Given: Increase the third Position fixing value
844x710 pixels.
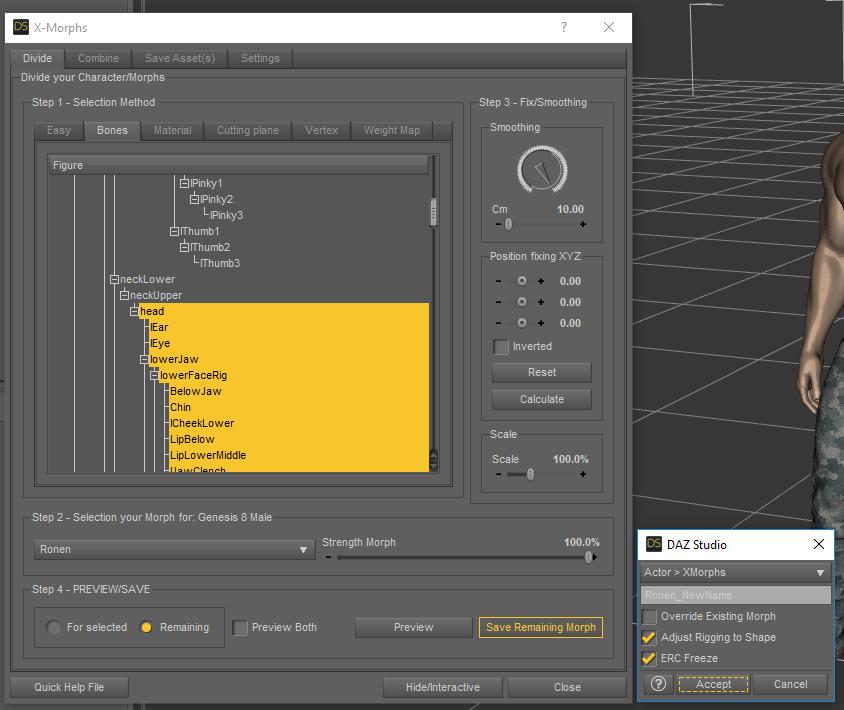Looking at the screenshot, I should pyautogui.click(x=541, y=323).
